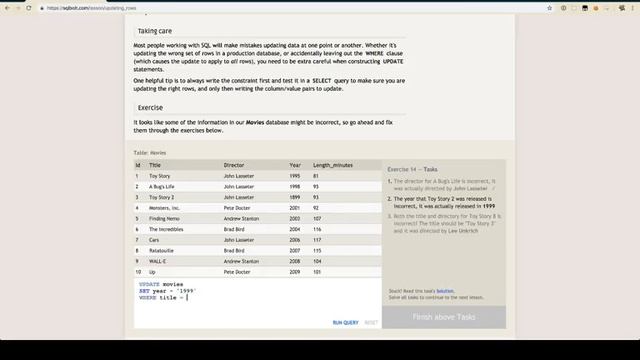The height and width of the screenshot is (360, 640).
Task: Open the extensions puzzle icon
Action: click(622, 8)
